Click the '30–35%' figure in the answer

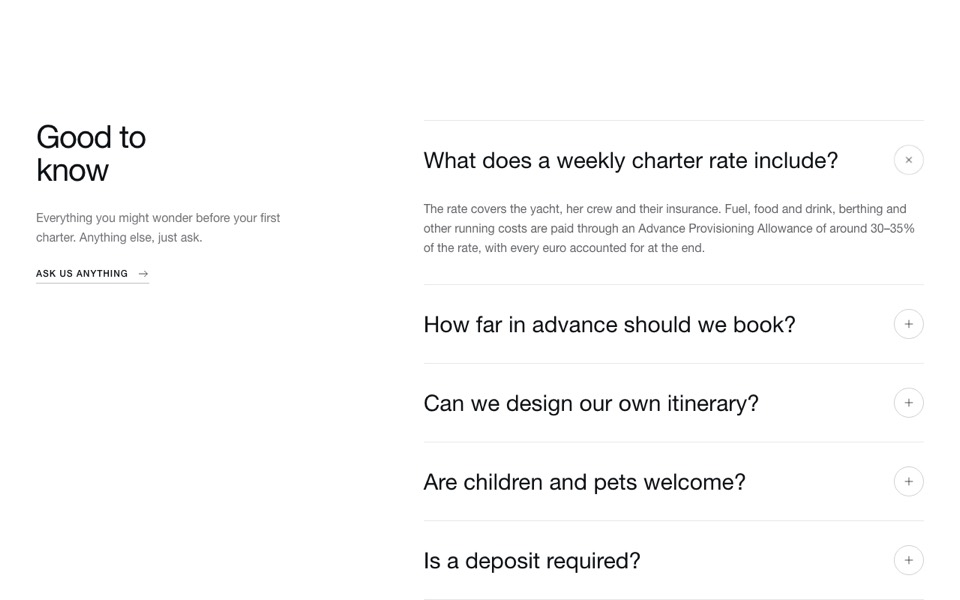[892, 228]
